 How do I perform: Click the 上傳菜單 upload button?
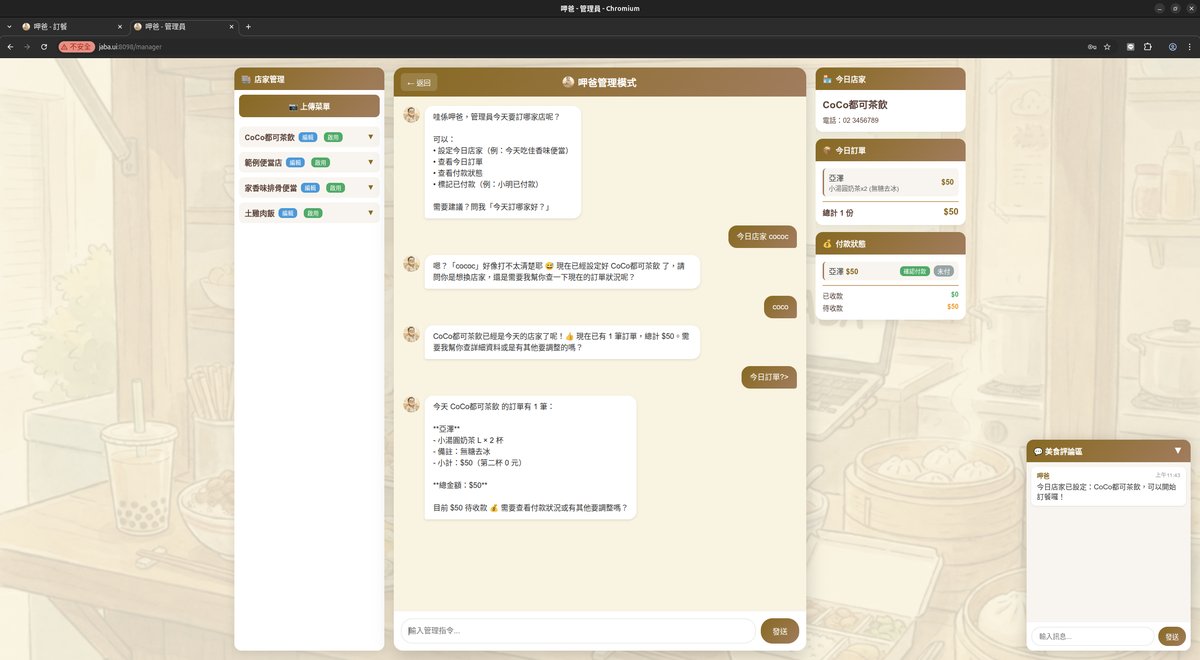click(x=309, y=106)
